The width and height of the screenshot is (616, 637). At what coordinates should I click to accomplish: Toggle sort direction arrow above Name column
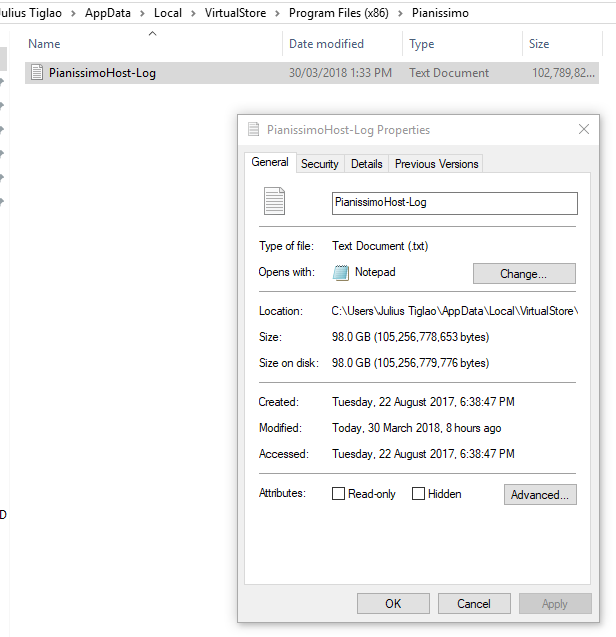tap(152, 33)
